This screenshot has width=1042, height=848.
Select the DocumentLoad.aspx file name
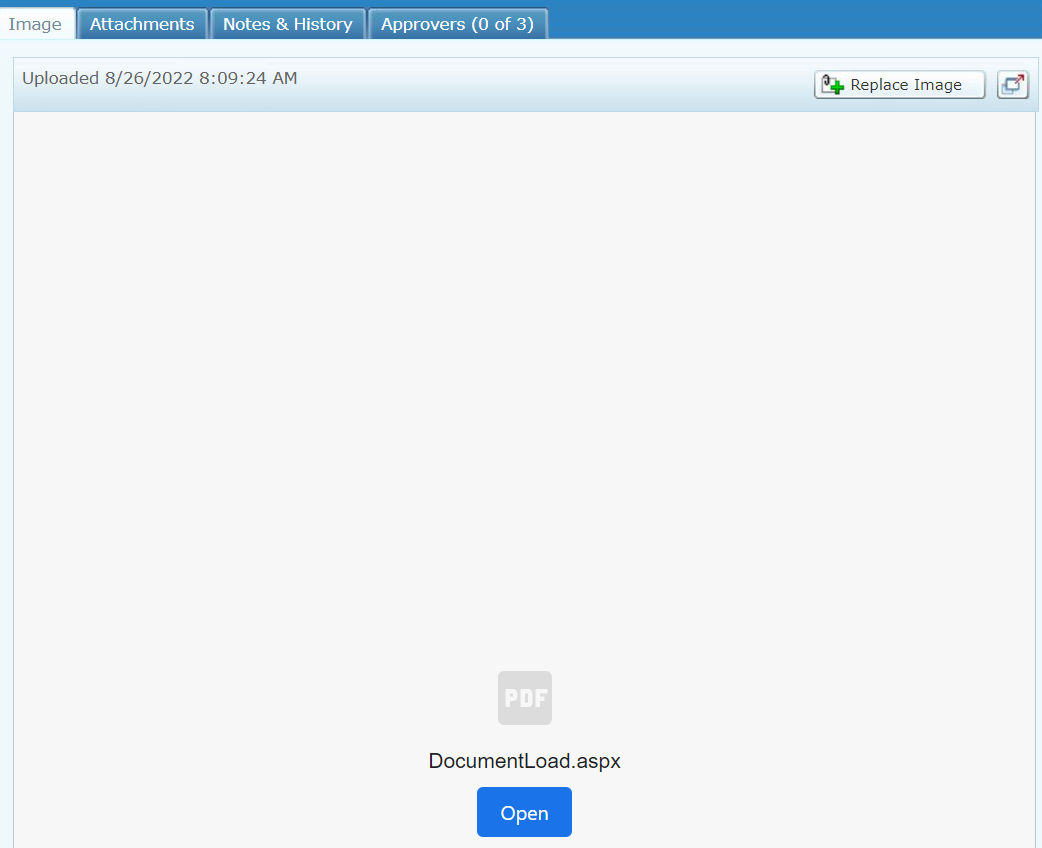tap(524, 761)
